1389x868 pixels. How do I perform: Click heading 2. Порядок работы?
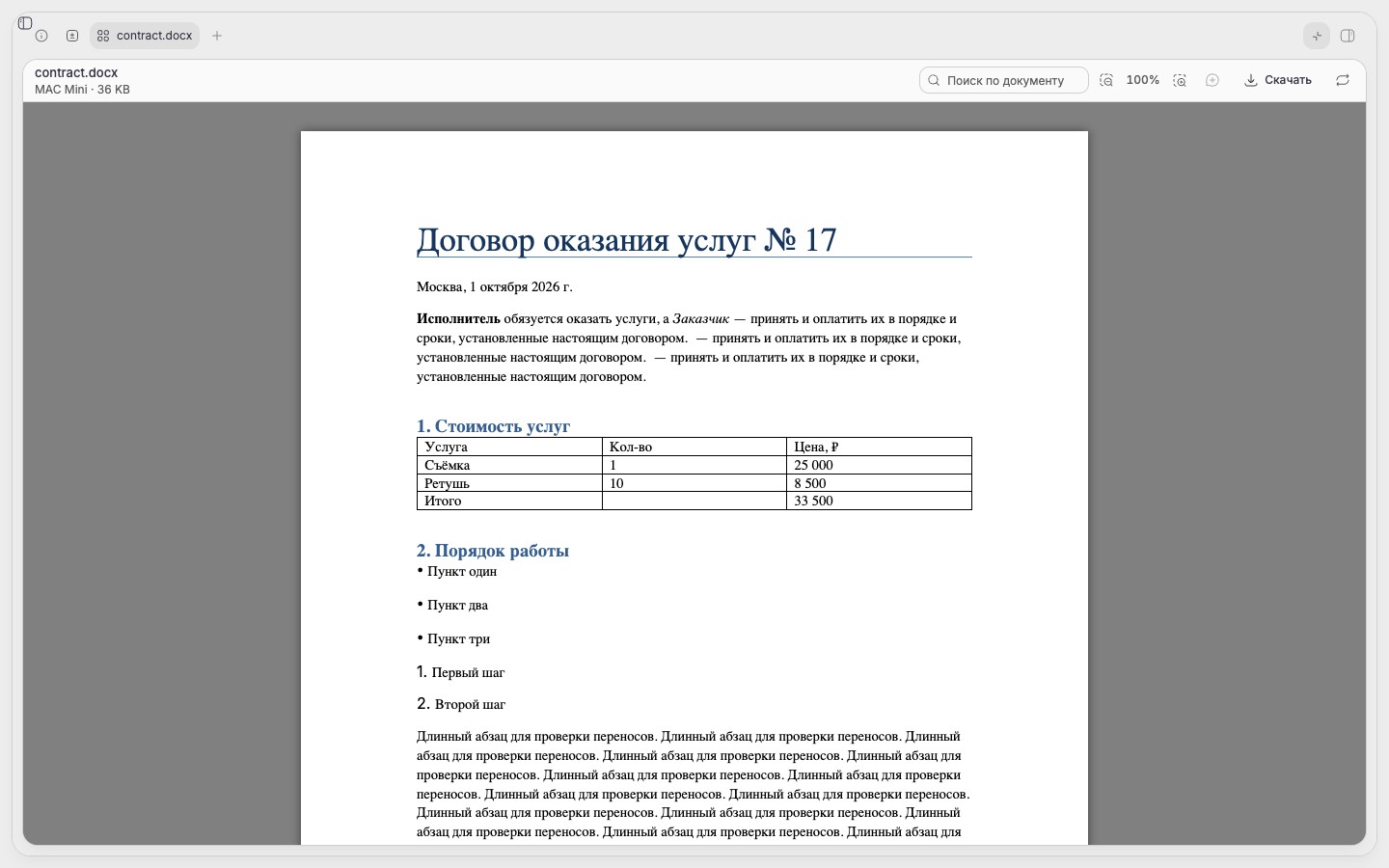[x=493, y=551]
